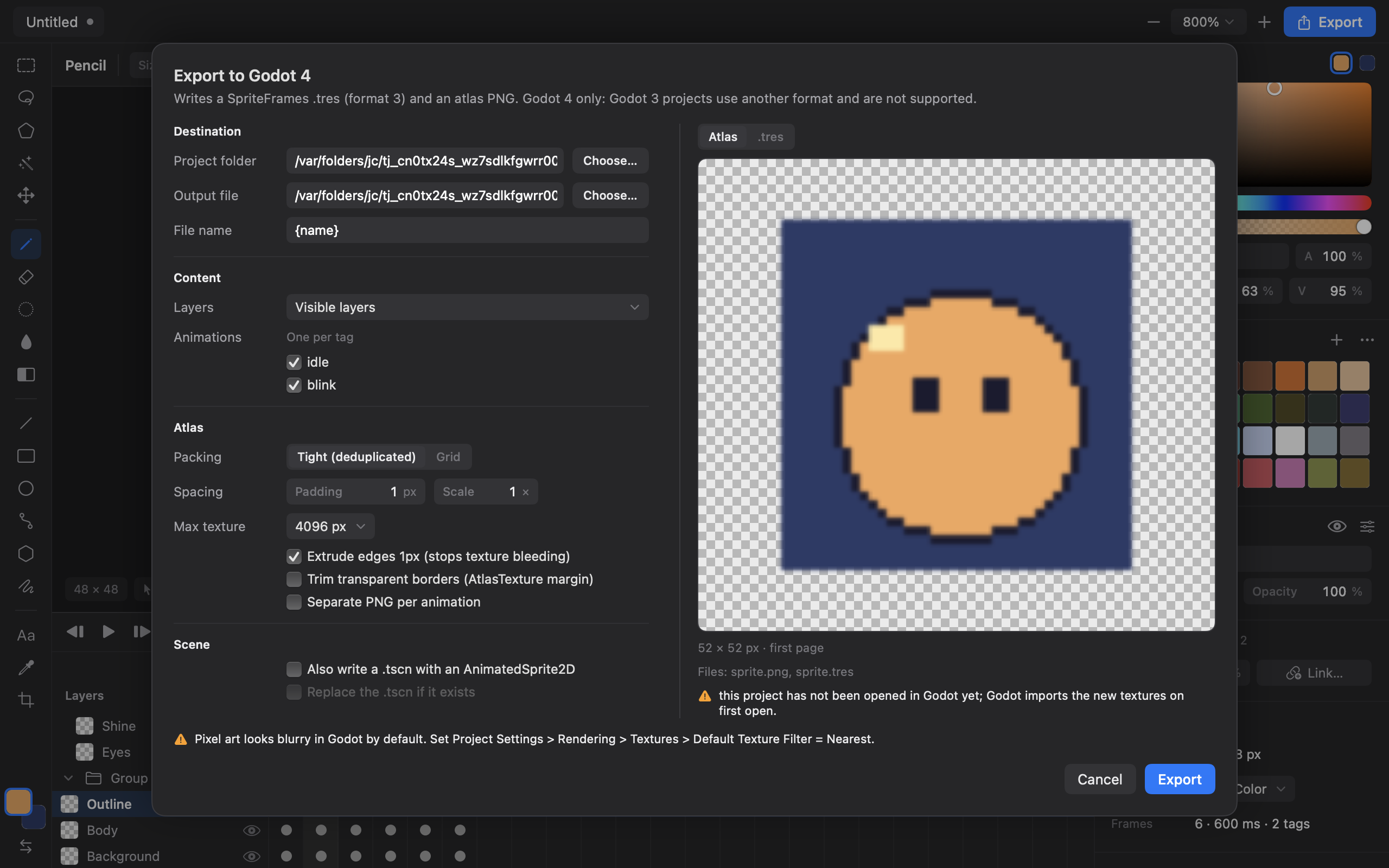Uncheck the blink animation checkbox
Viewport: 1389px width, 868px height.
[294, 385]
